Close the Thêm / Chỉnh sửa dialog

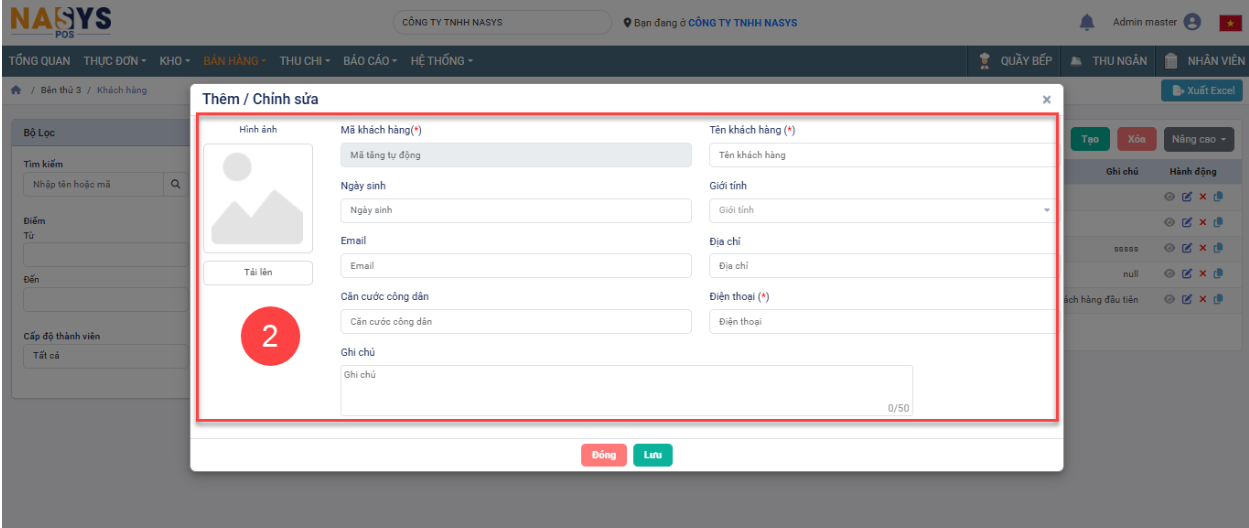point(1046,100)
